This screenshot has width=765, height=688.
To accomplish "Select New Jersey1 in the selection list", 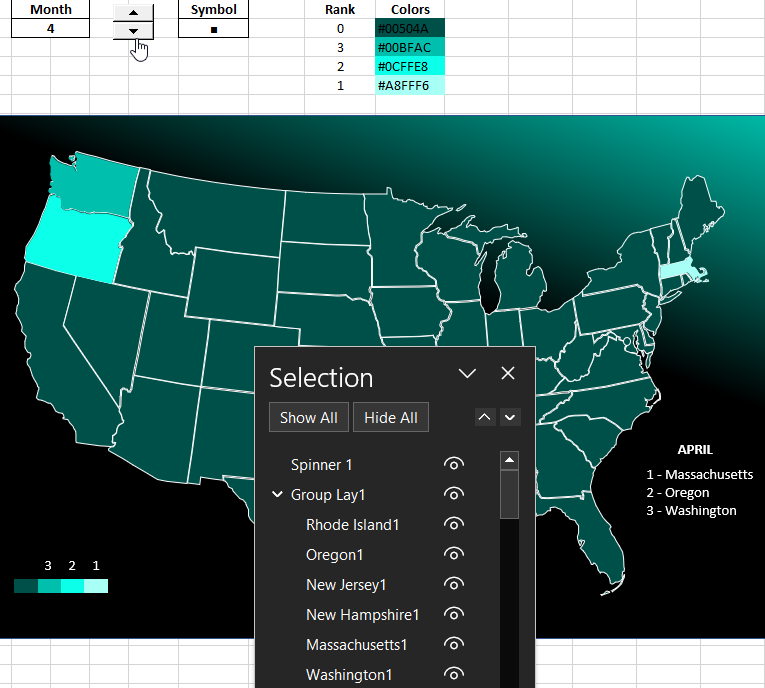I will tap(346, 584).
